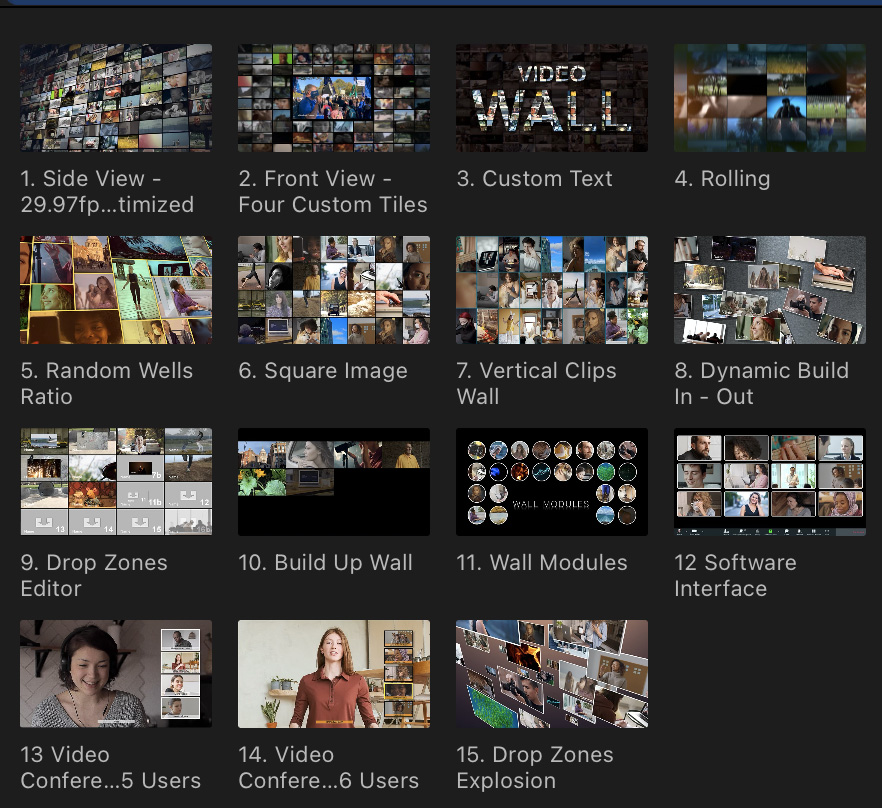
Task: Select the Rolling preset thumbnail
Action: tap(770, 98)
